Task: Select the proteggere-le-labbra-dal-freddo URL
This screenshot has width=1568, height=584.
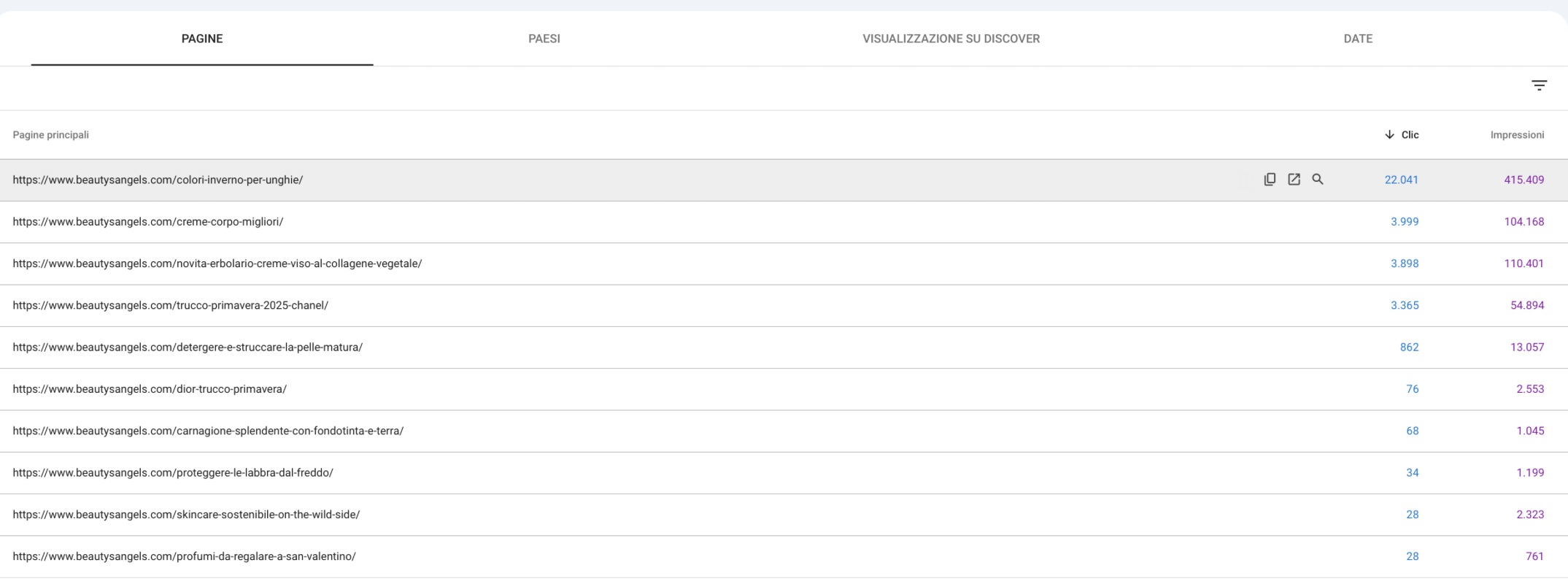Action: (x=173, y=473)
